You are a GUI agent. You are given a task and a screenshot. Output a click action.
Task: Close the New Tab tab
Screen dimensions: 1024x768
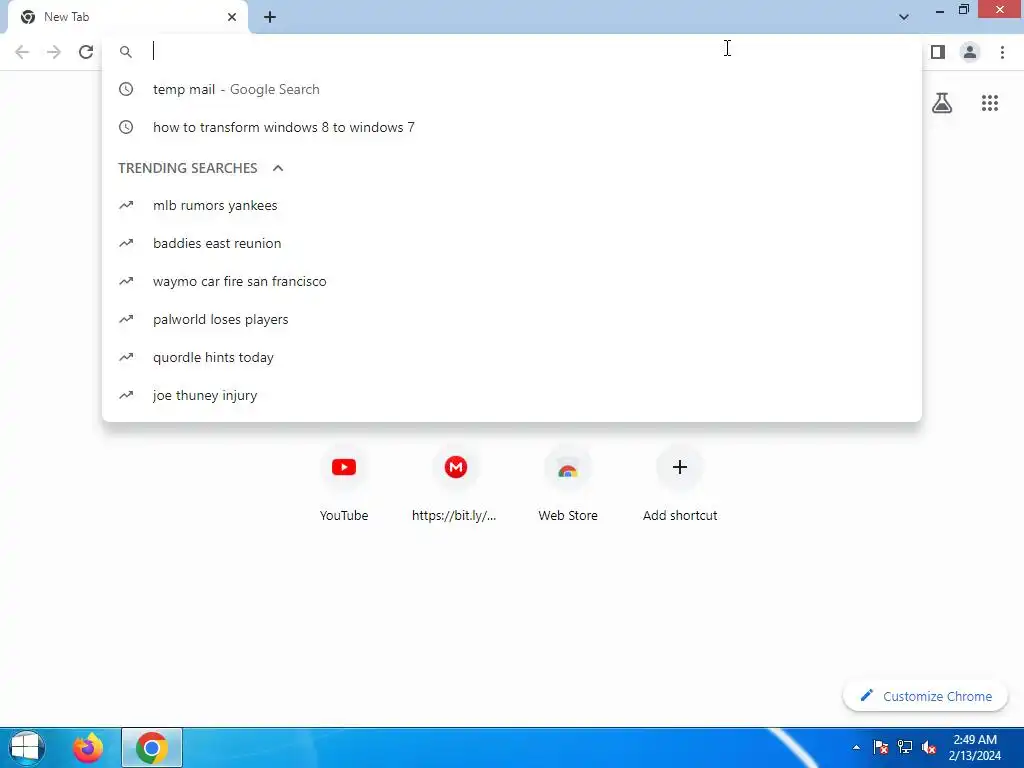(x=232, y=17)
